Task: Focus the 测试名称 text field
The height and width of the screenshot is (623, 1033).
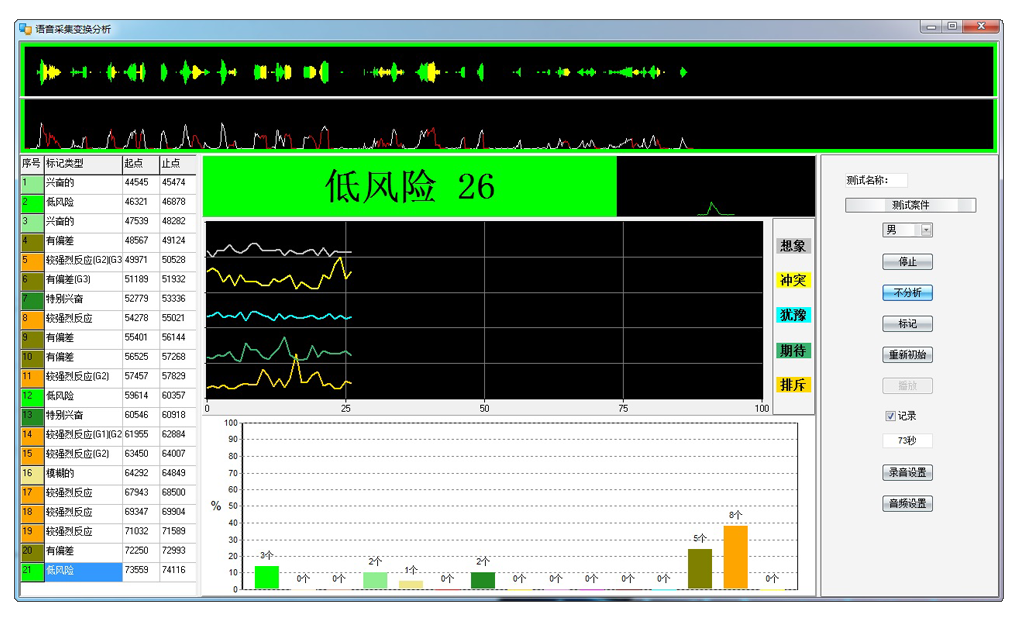Action: pyautogui.click(x=895, y=181)
